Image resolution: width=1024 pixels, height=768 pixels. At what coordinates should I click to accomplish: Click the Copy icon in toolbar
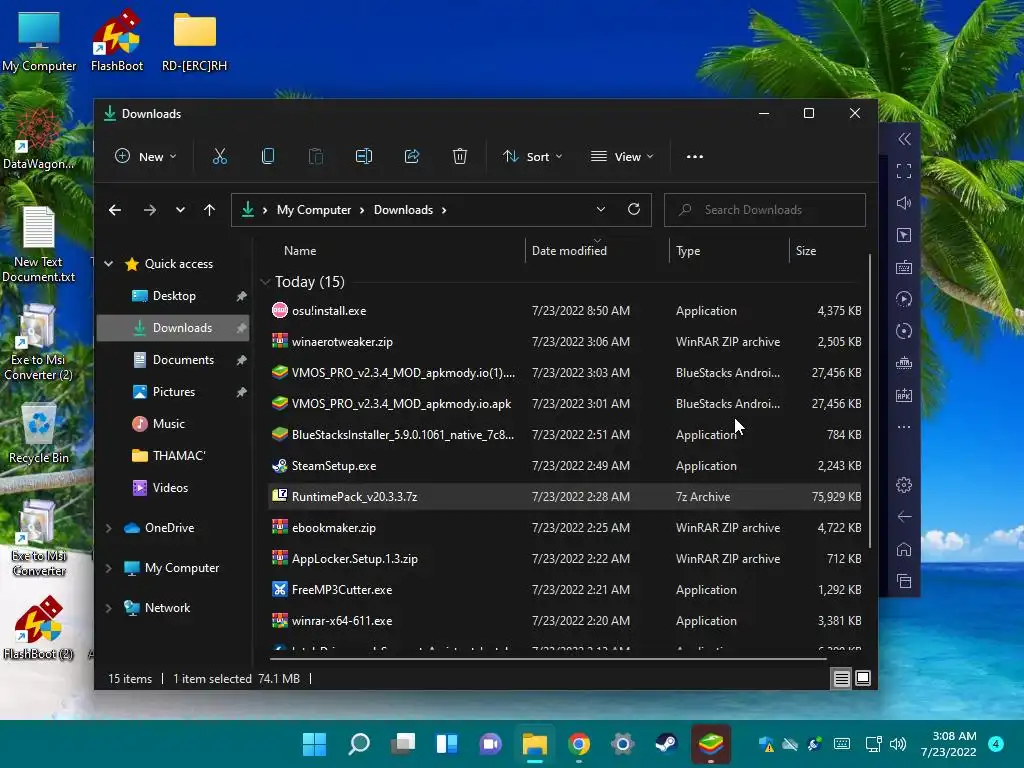coord(268,157)
